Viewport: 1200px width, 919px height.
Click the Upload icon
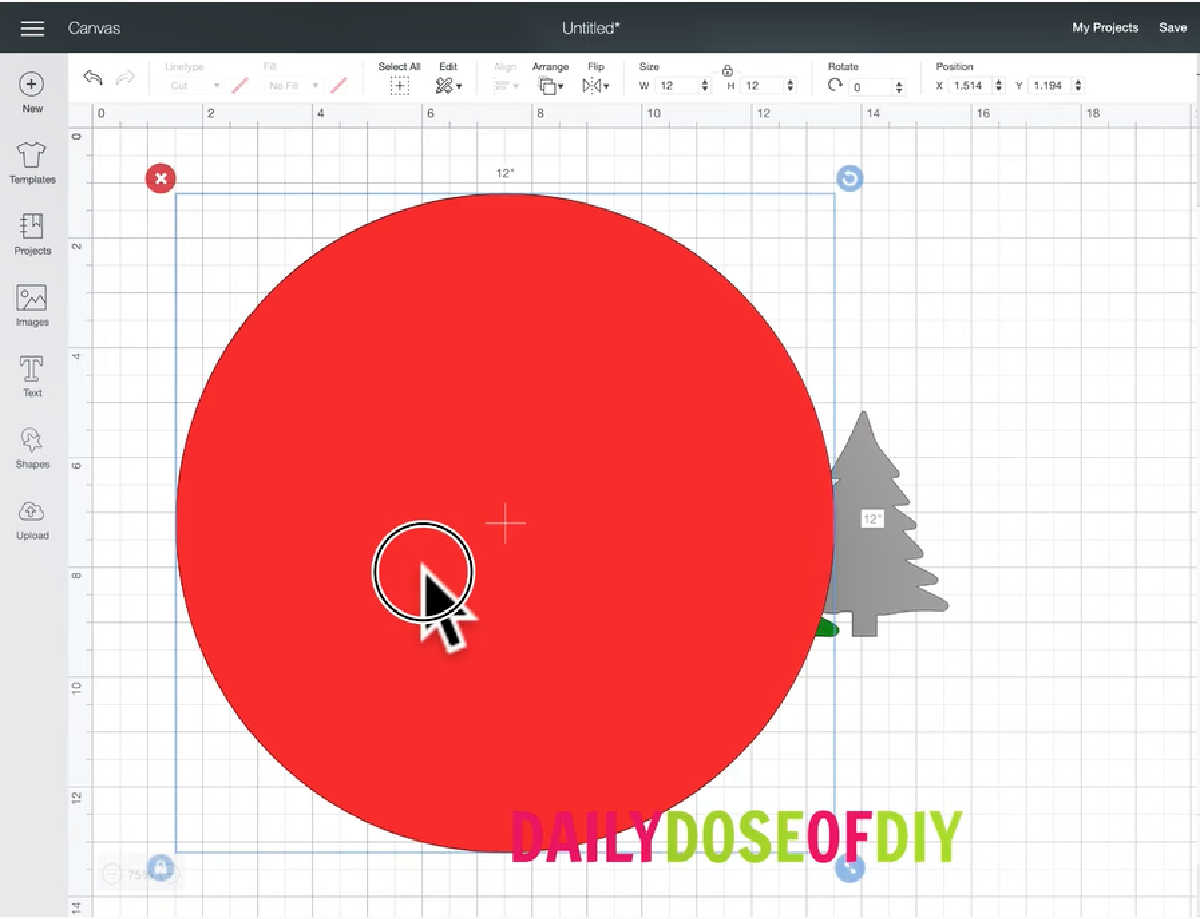(x=32, y=512)
